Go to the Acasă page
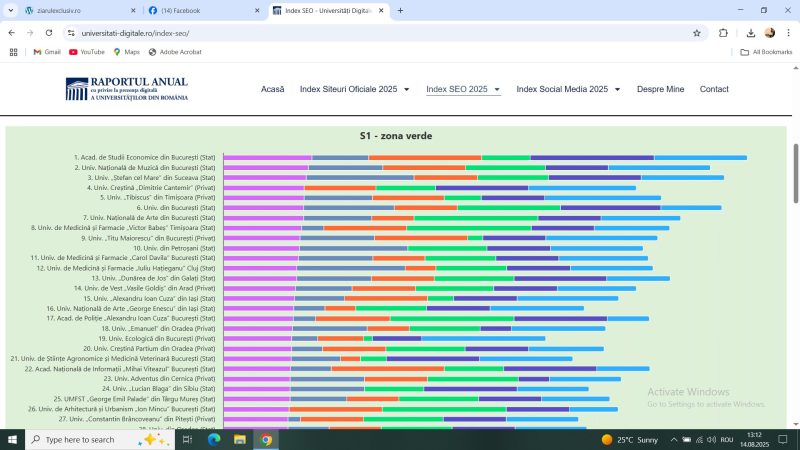Screen dimensions: 800x450 pos(272,89)
